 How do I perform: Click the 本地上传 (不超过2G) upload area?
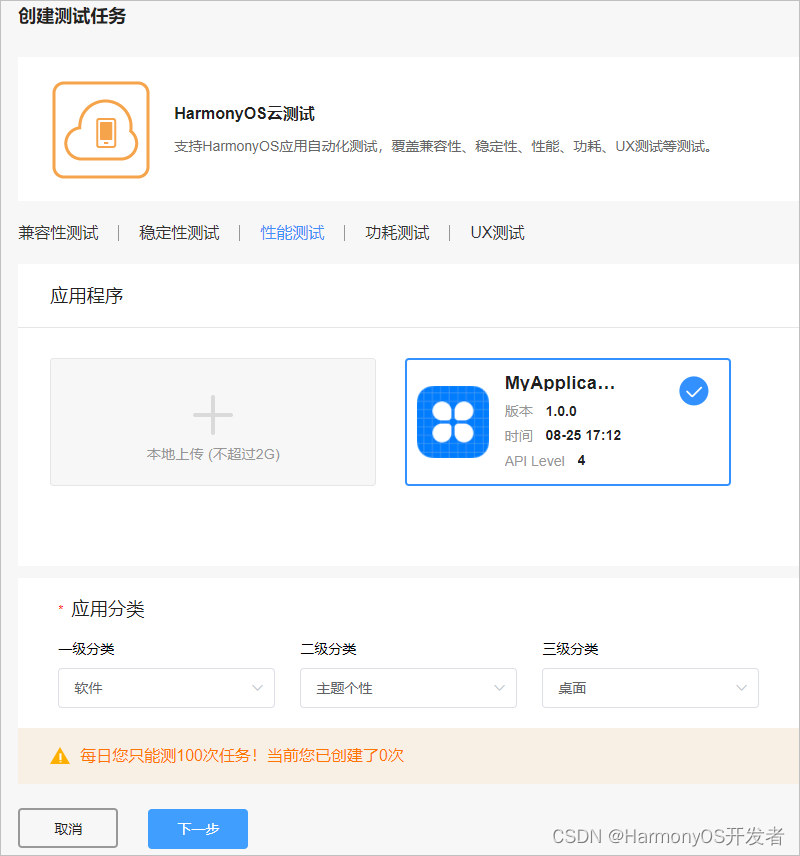213,422
